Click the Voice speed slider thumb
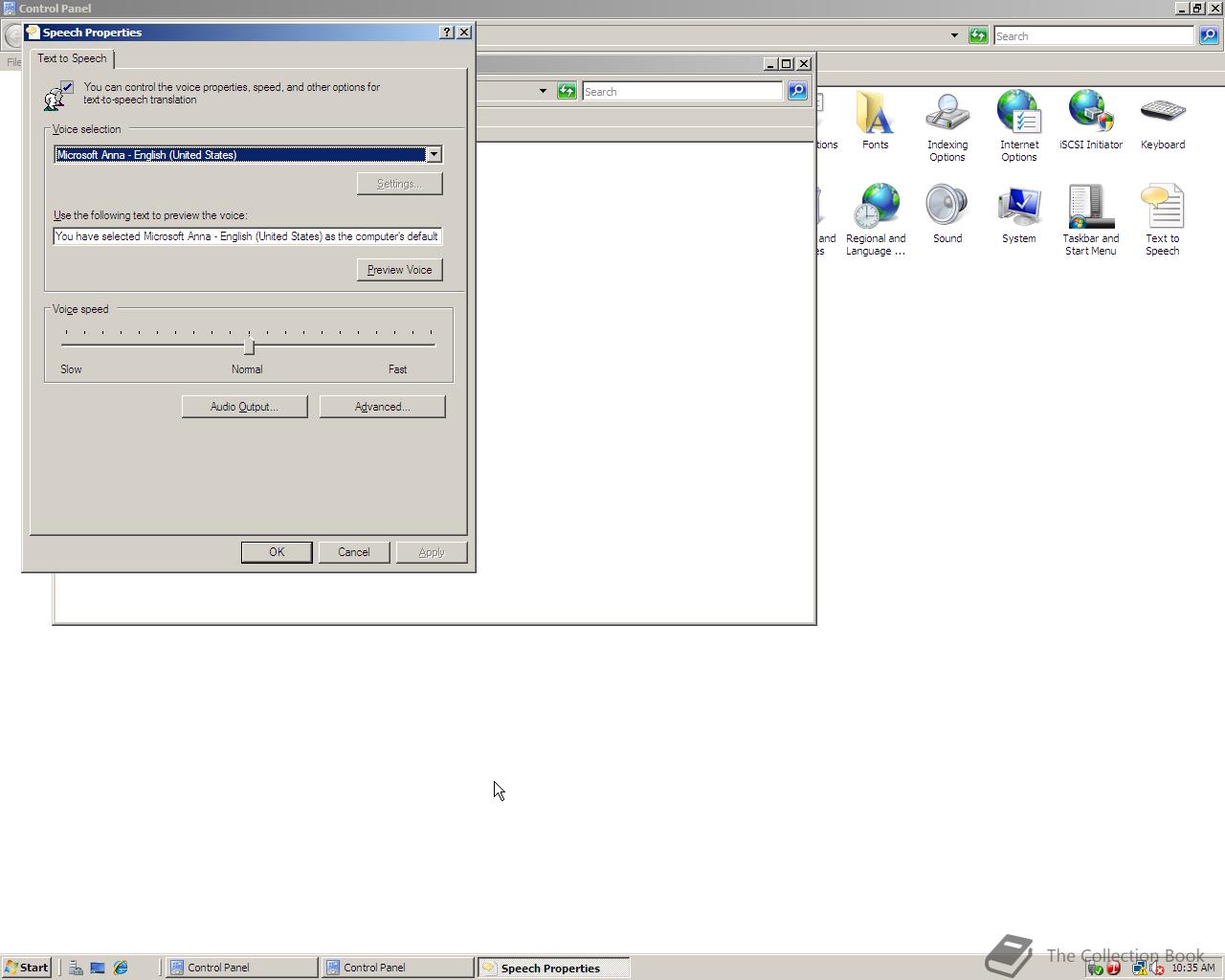 pyautogui.click(x=249, y=345)
